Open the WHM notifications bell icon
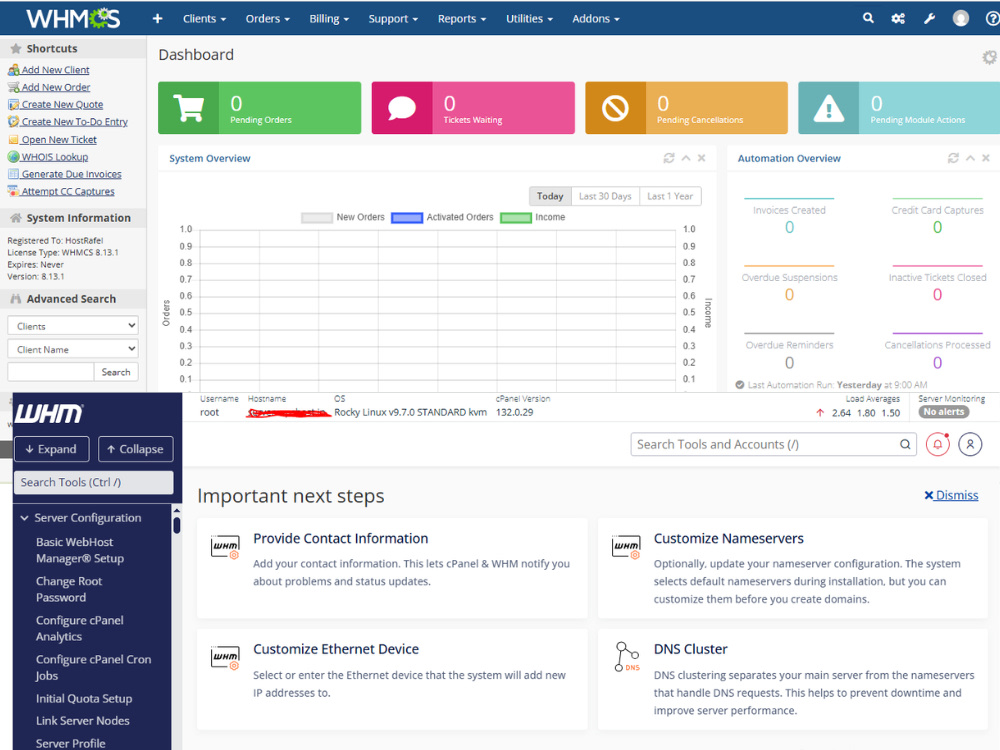Screen dimensions: 1000x750 point(938,445)
